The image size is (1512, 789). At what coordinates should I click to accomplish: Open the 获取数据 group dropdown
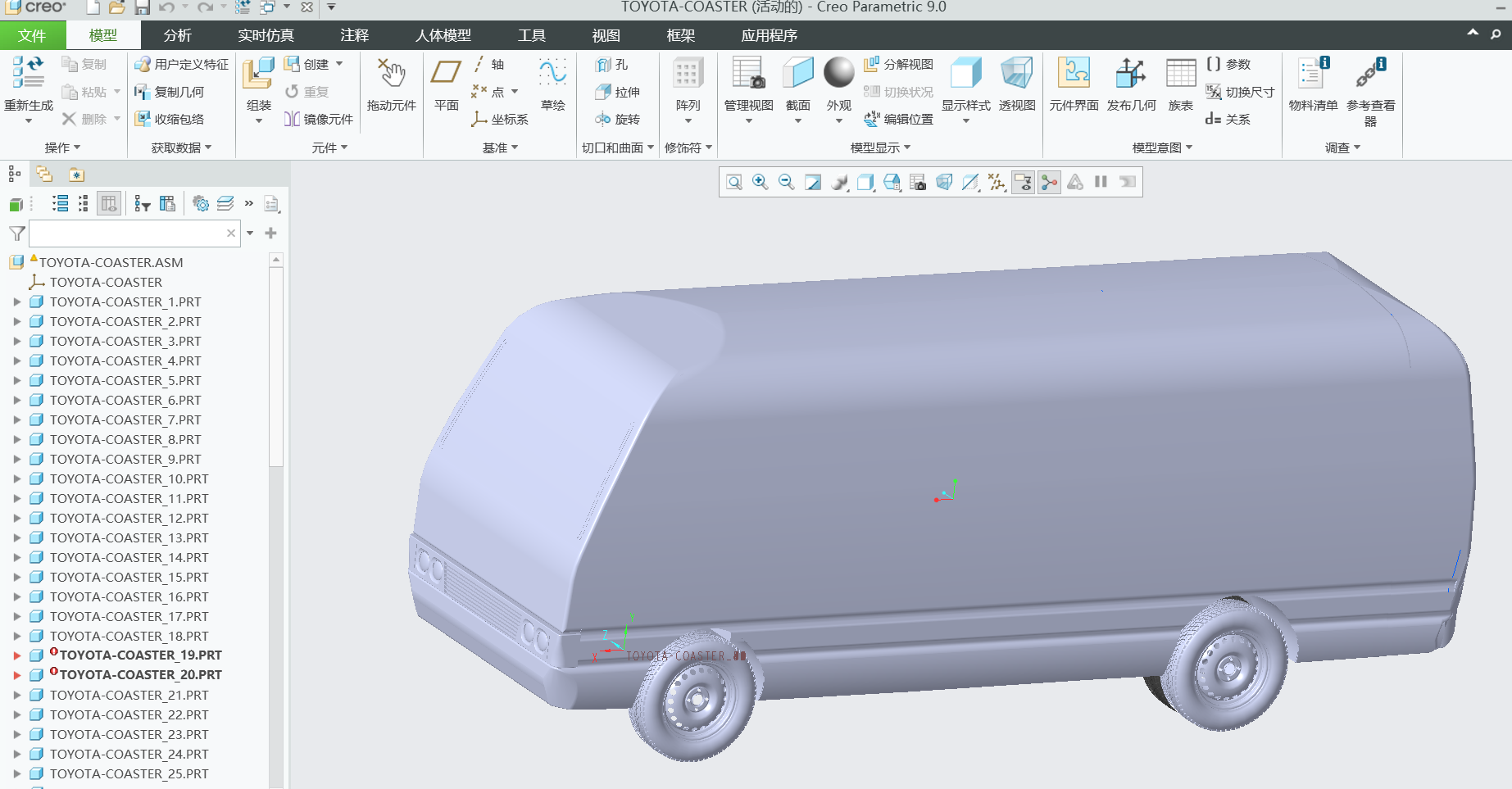pyautogui.click(x=181, y=147)
